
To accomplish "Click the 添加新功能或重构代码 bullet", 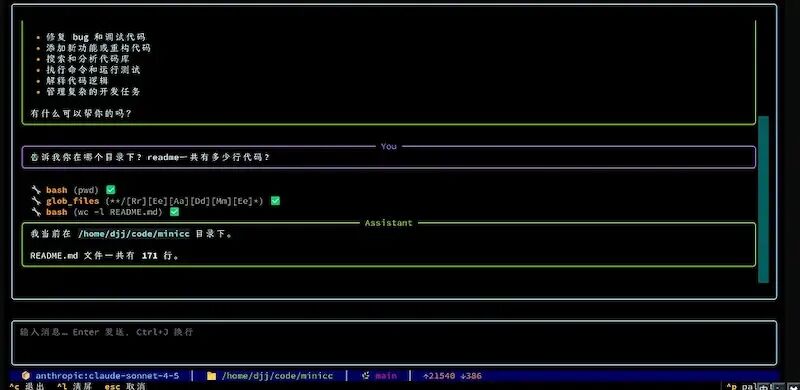I will [x=98, y=48].
